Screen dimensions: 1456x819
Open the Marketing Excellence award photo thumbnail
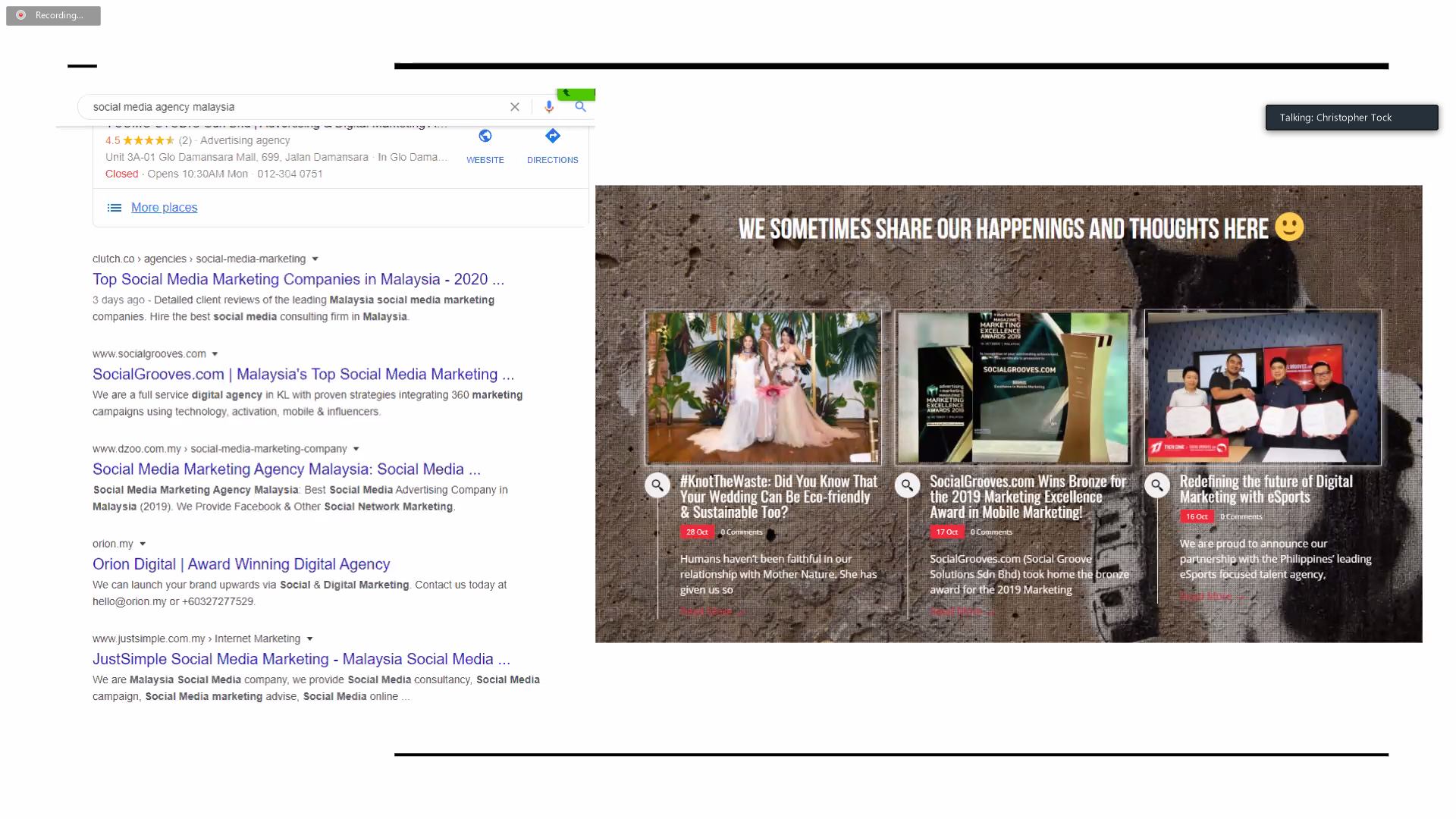point(1012,387)
